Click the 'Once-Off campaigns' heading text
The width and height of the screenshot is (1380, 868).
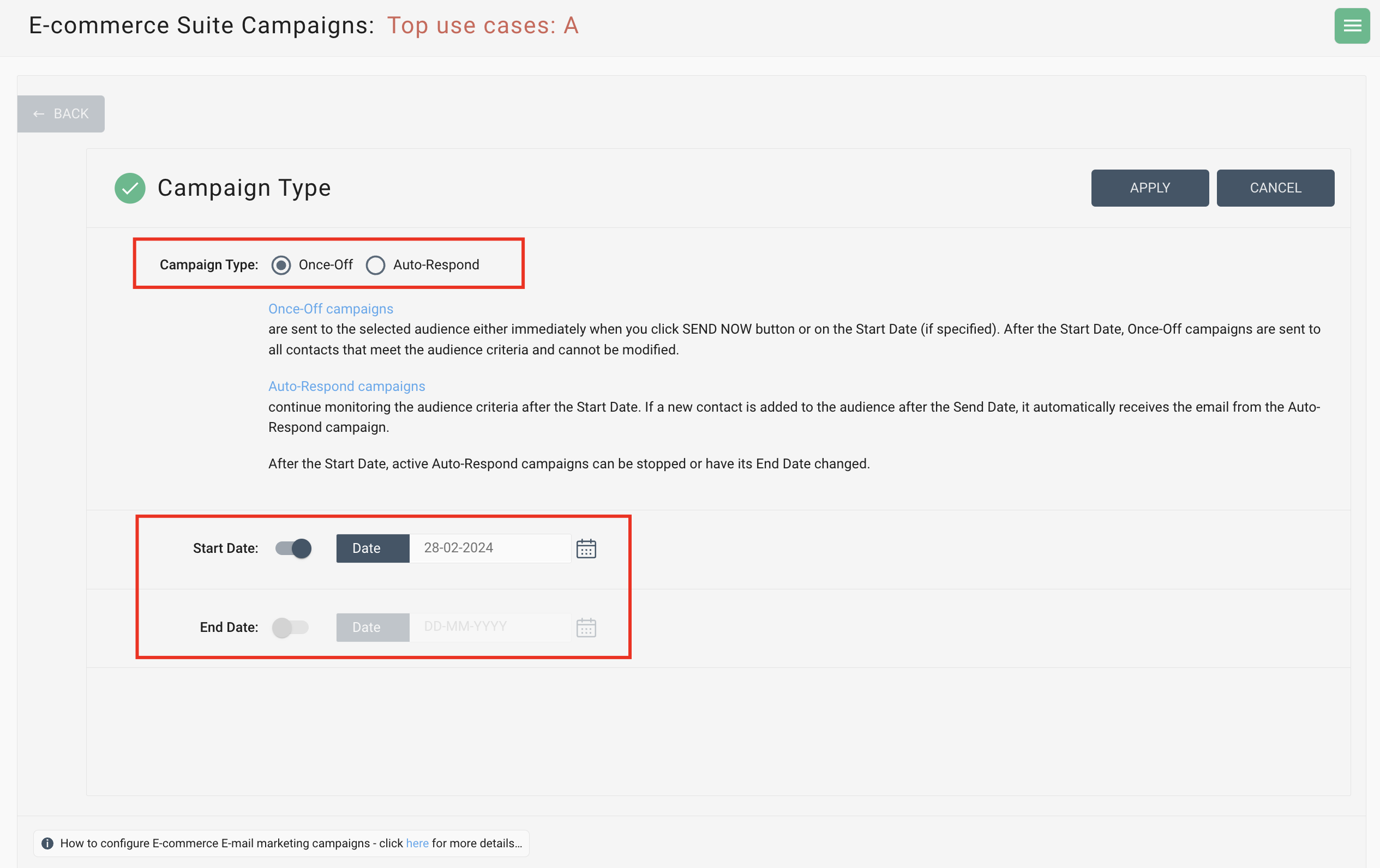[331, 309]
